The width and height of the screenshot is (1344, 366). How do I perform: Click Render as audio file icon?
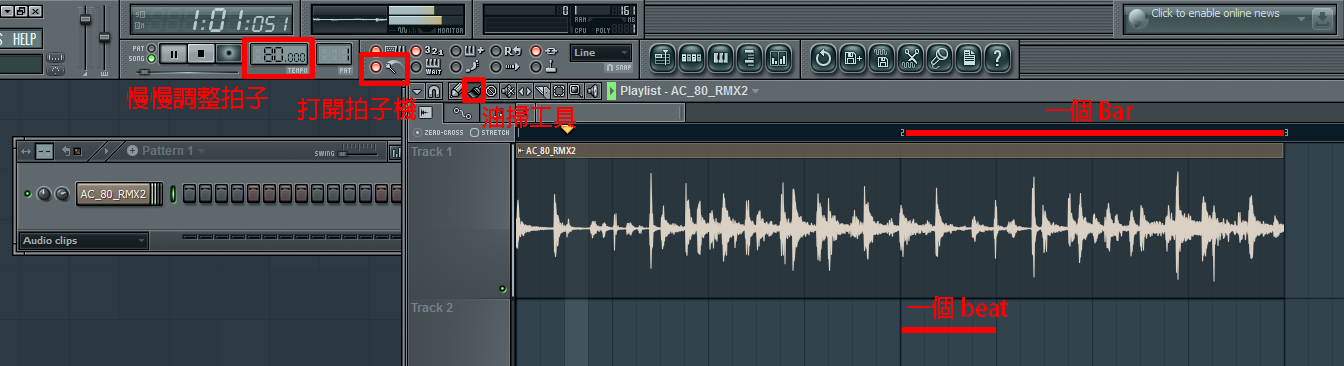point(881,58)
